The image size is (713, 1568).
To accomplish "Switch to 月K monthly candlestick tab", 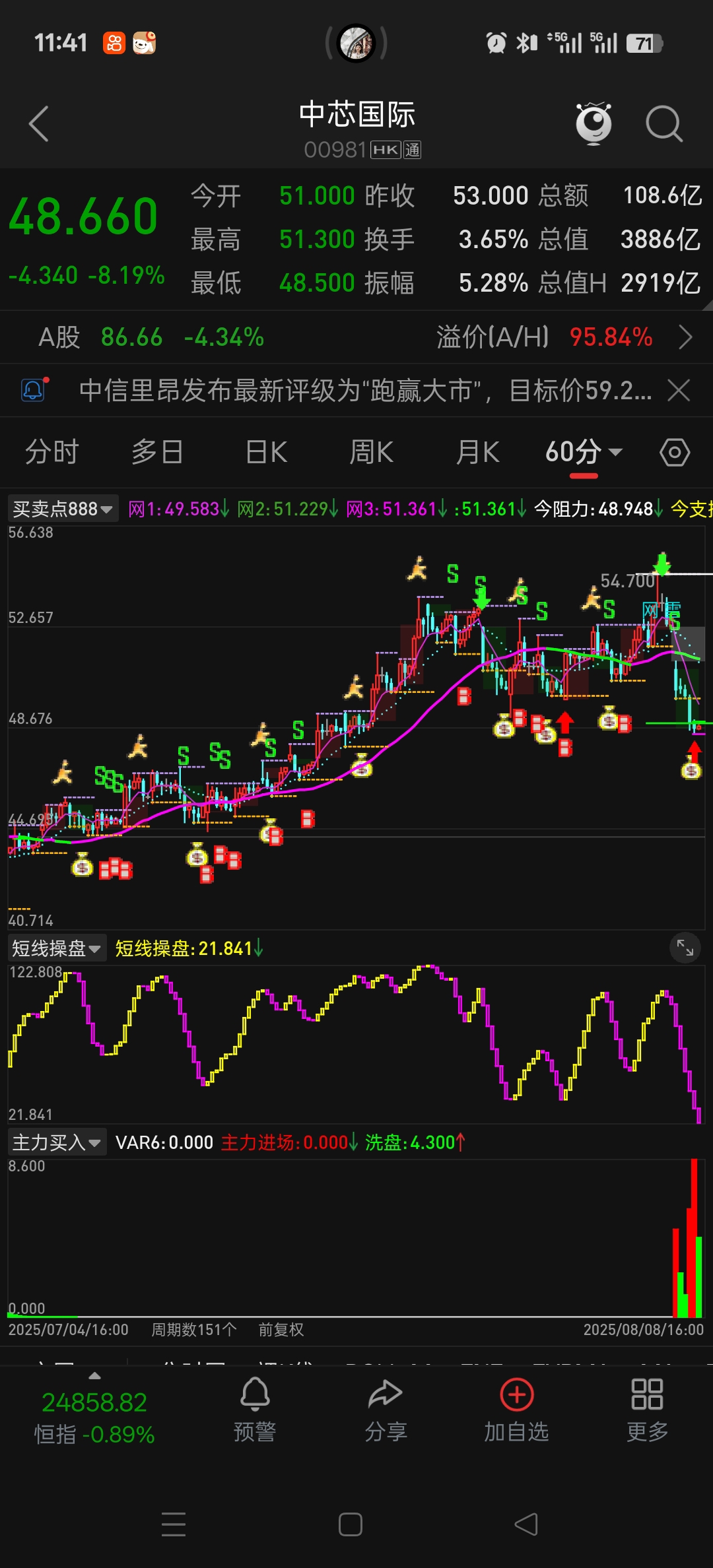I will 477,453.
